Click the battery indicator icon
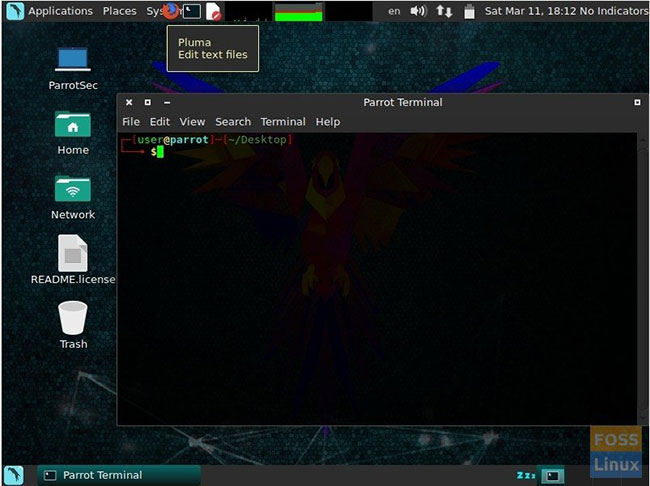This screenshot has width=650, height=486. point(469,11)
